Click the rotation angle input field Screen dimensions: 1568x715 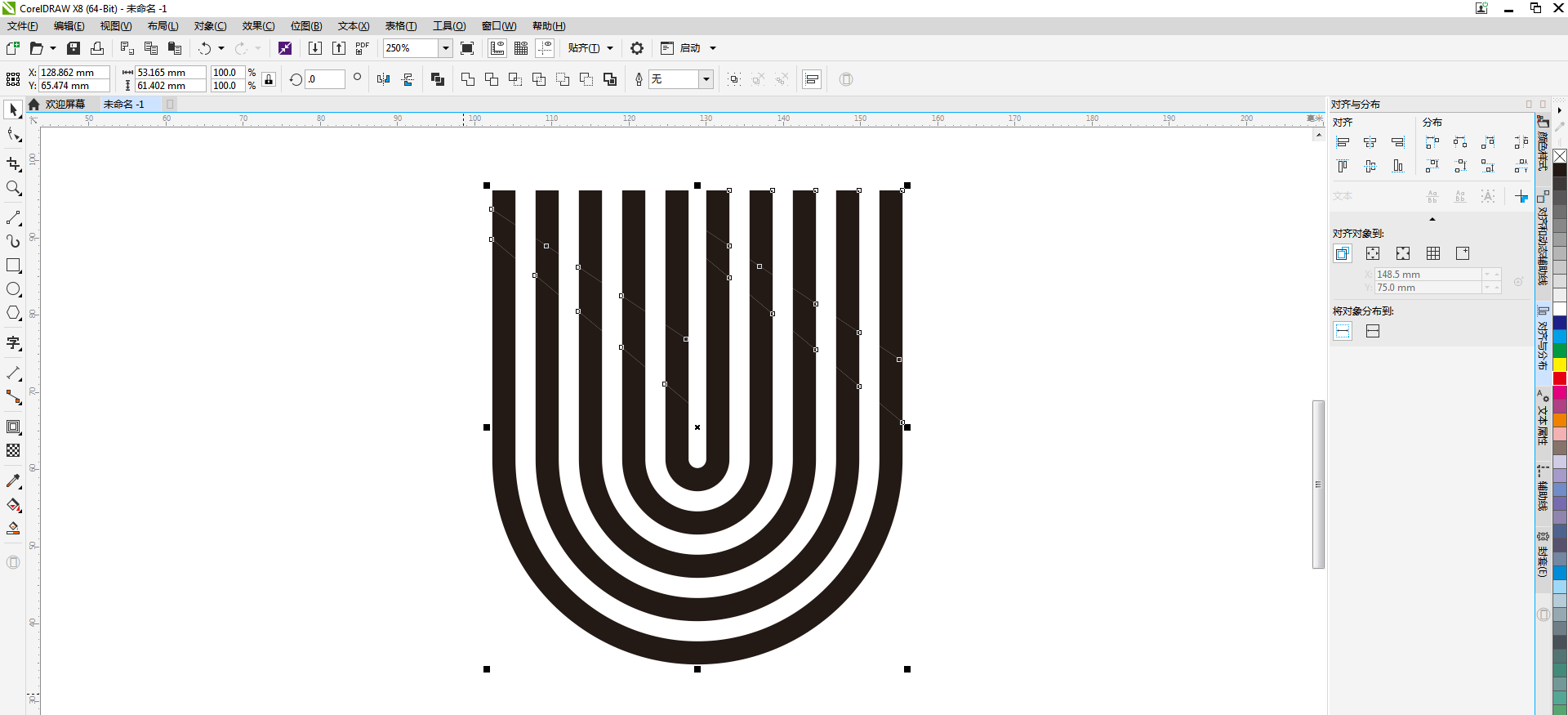click(324, 79)
